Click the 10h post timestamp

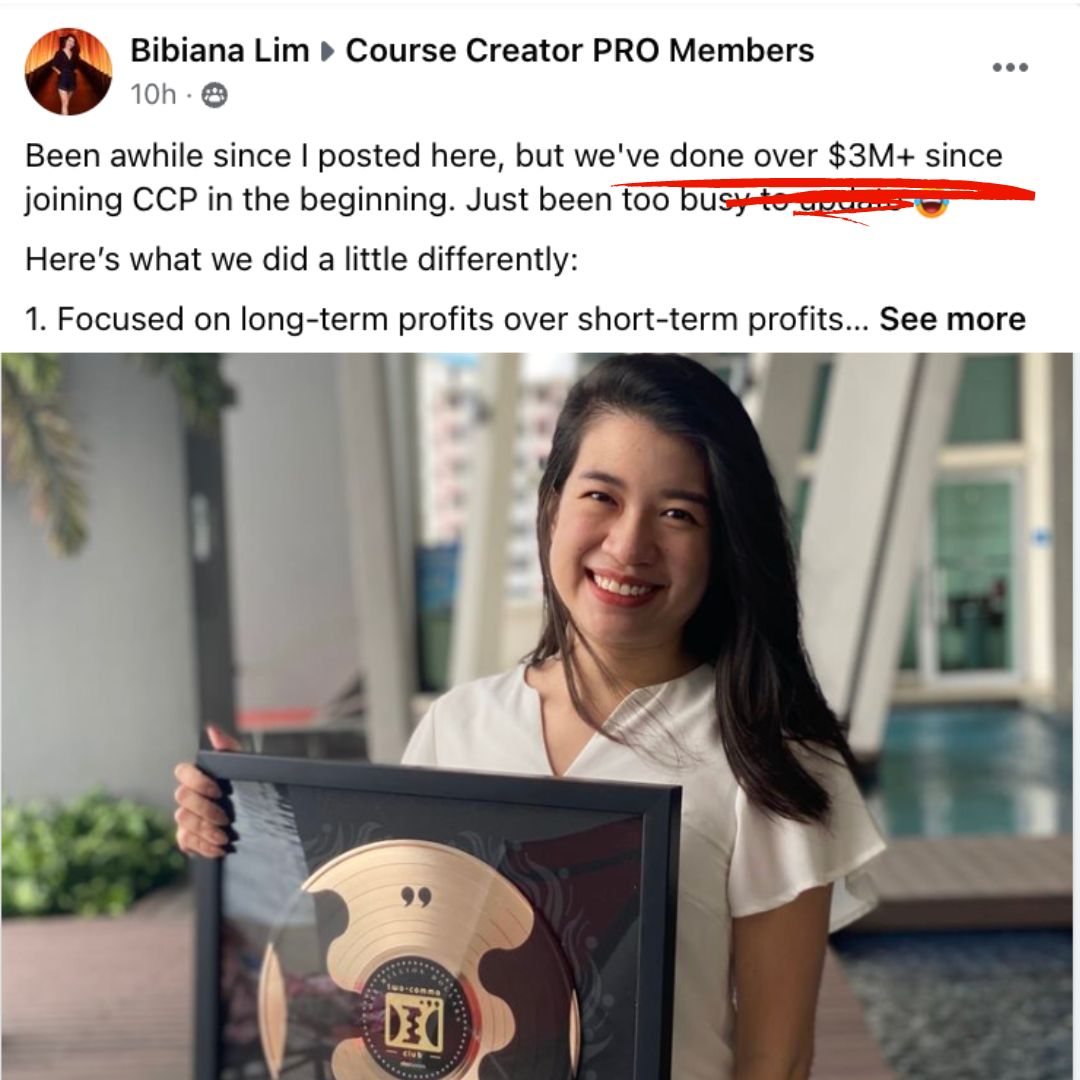[153, 94]
